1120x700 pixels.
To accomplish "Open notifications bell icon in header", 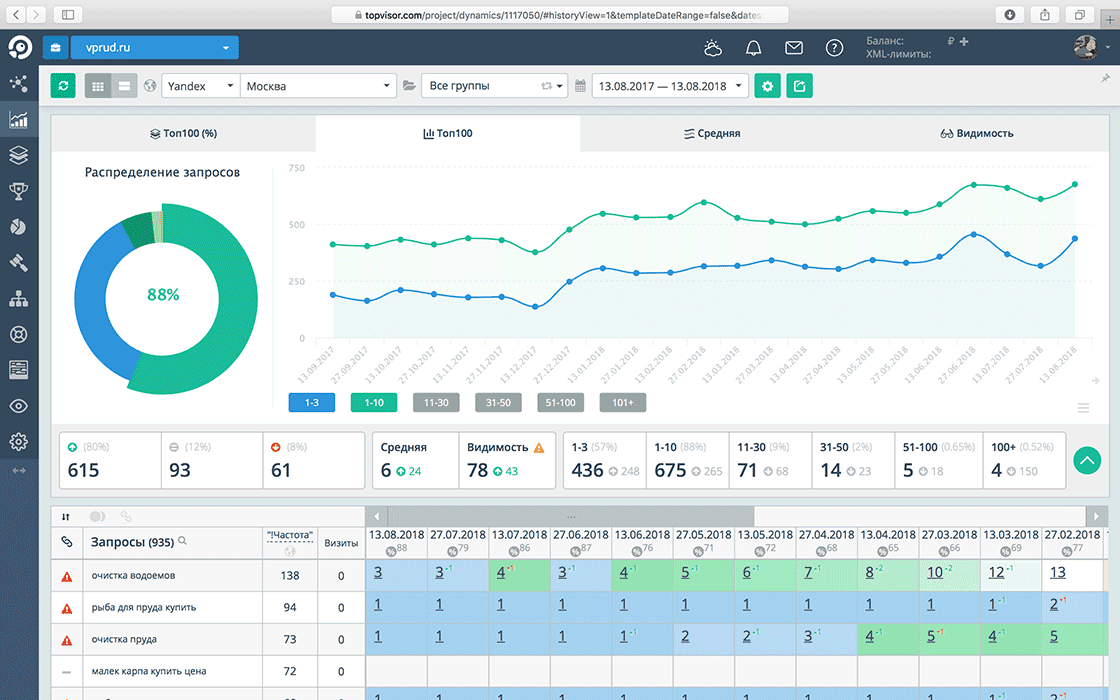I will click(x=753, y=48).
